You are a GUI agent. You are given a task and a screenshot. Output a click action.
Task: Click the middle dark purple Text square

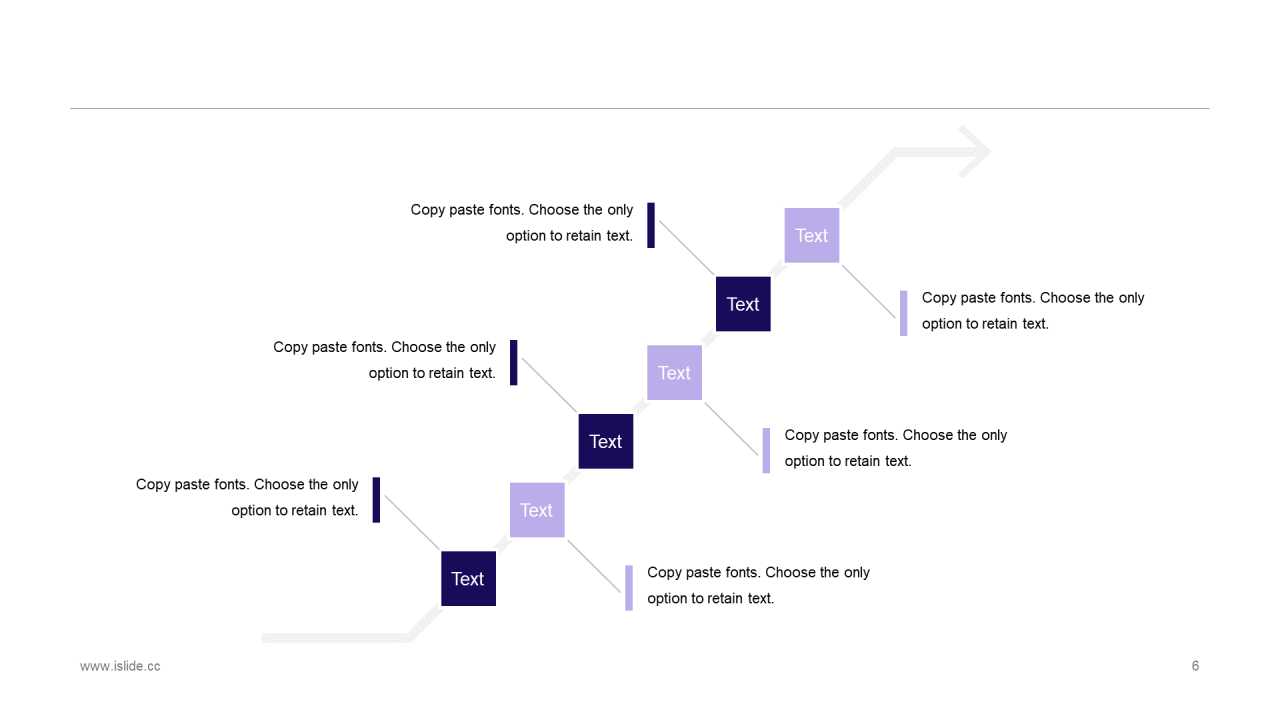606,441
